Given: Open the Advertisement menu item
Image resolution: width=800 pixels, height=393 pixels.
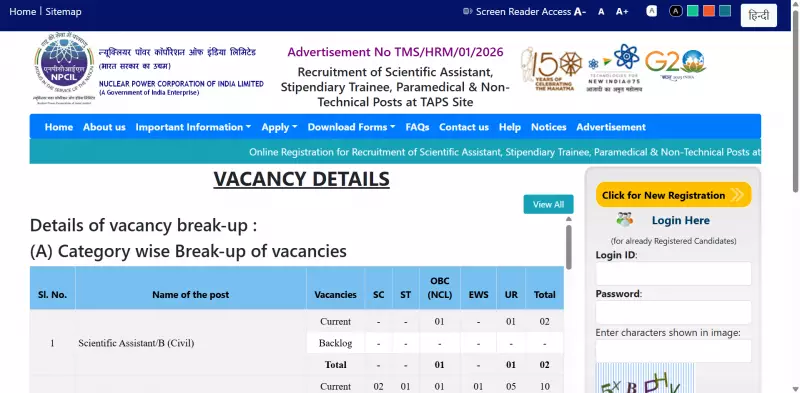Looking at the screenshot, I should (611, 127).
